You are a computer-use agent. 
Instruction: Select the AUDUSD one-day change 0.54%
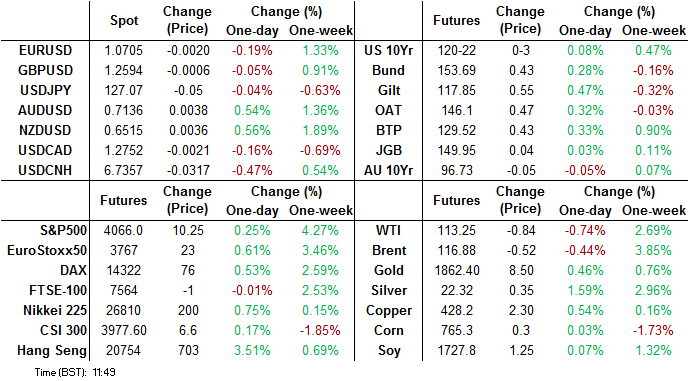pyautogui.click(x=252, y=111)
